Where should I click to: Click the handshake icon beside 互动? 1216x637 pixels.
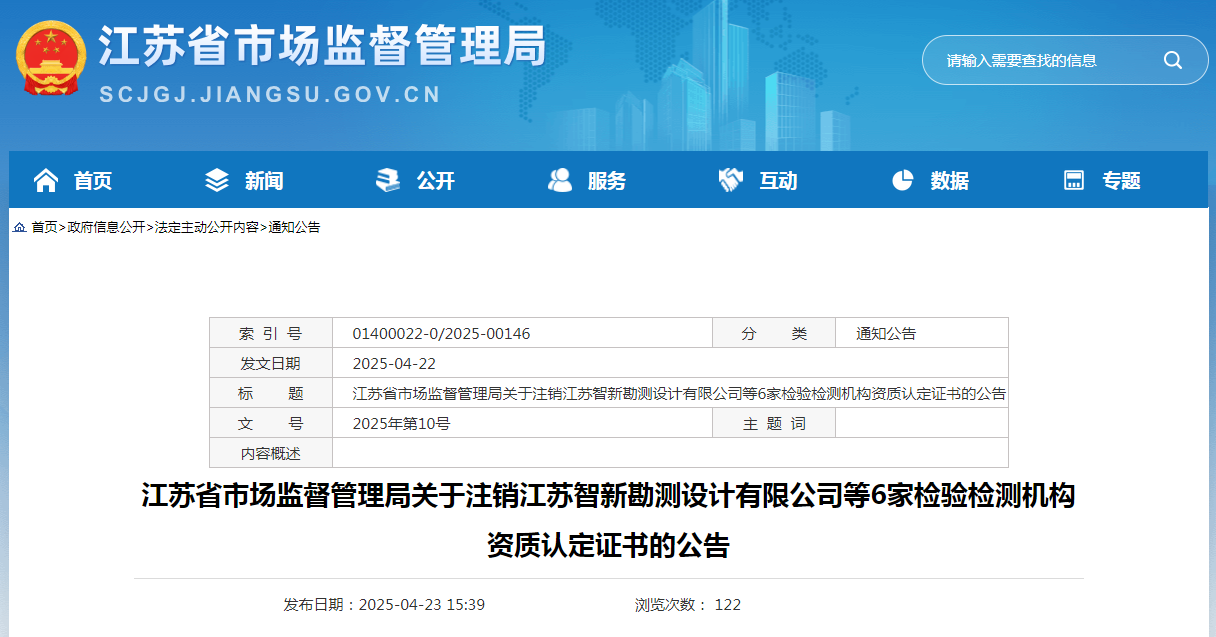click(x=731, y=180)
